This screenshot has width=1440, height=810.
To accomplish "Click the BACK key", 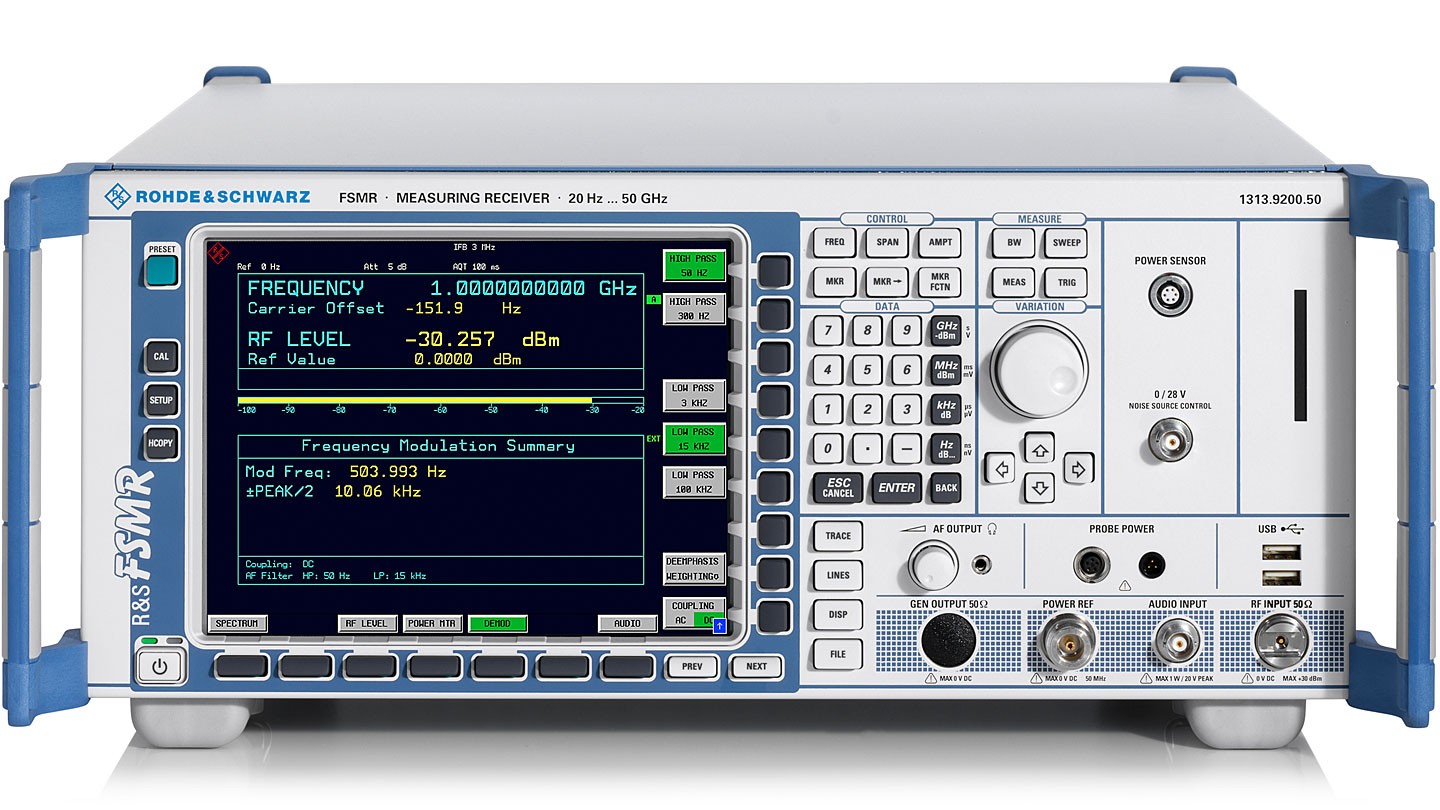I will 946,488.
